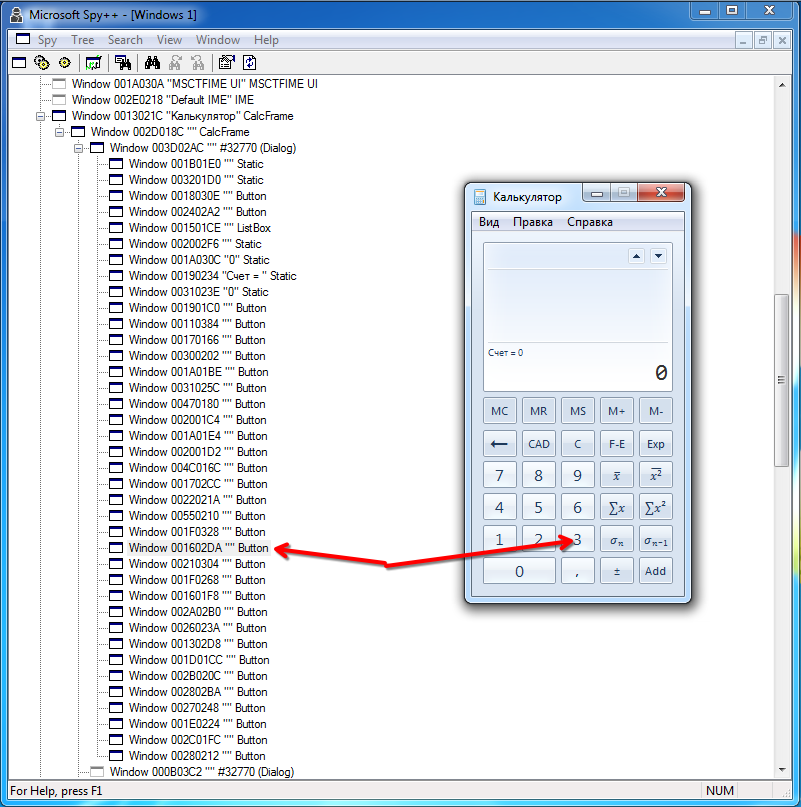Collapse the Window 003D02AC Dialog node
801x807 pixels.
pyautogui.click(x=78, y=148)
